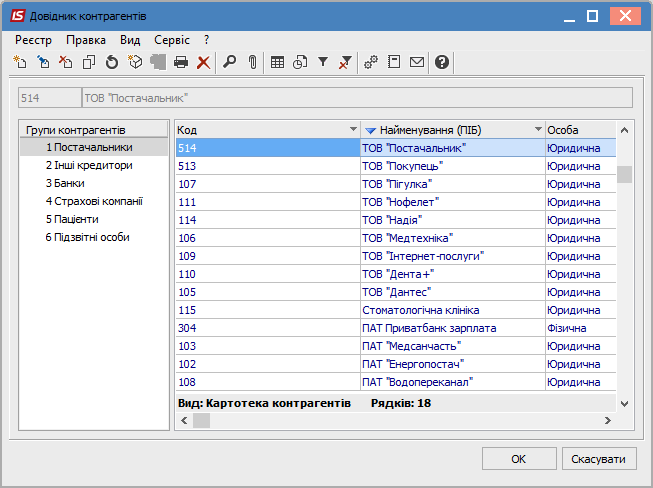
Task: Click the Скасувати button
Action: point(599,459)
